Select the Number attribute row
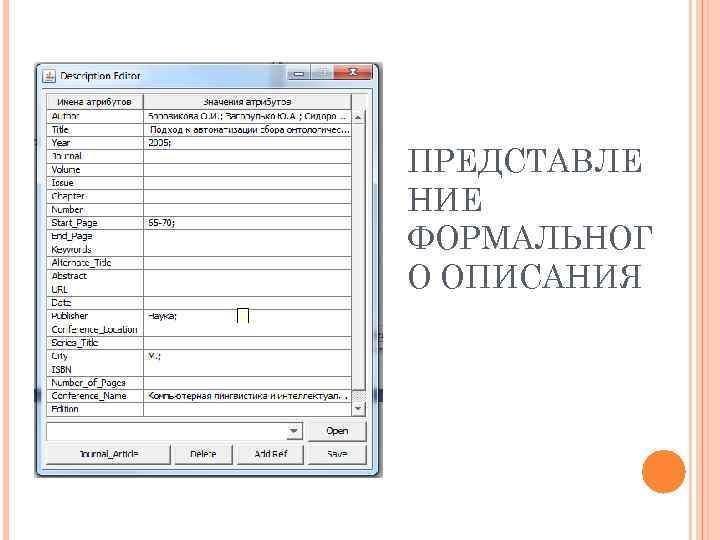The height and width of the screenshot is (540, 720). pos(199,209)
